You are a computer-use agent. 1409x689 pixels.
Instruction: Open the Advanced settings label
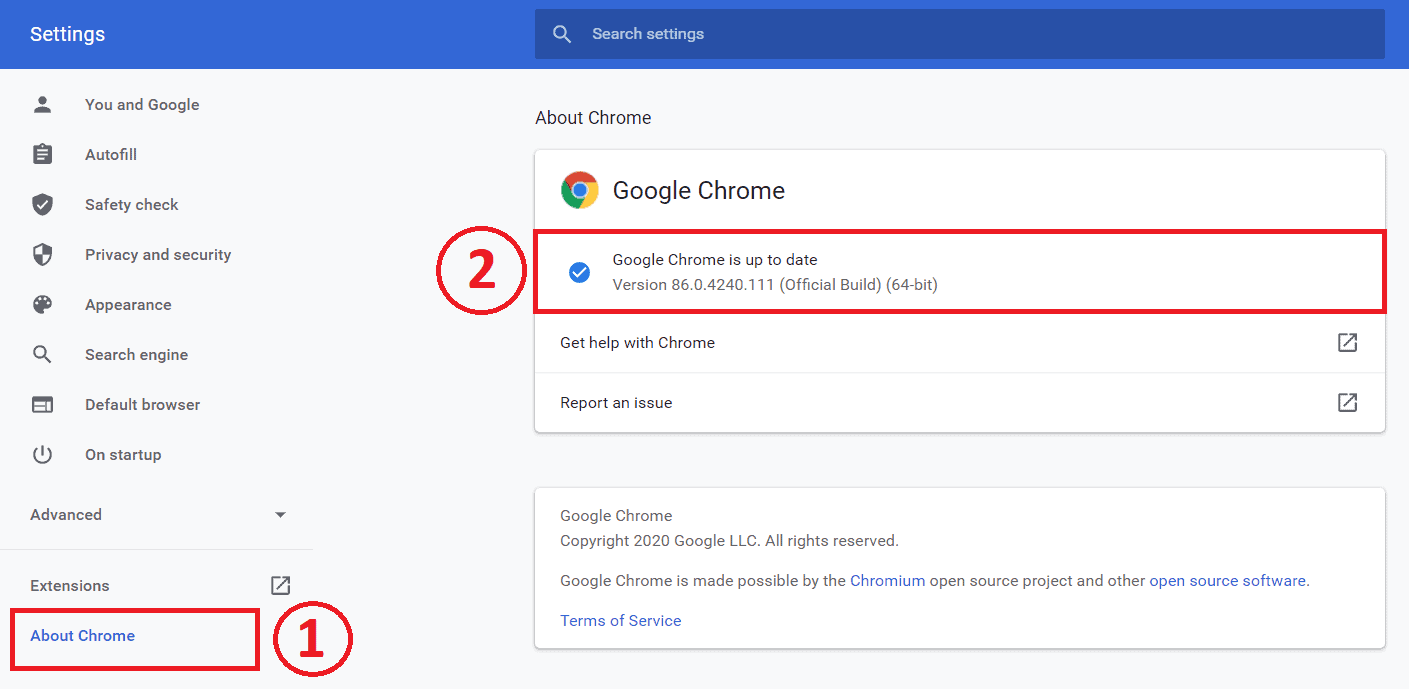tap(66, 514)
